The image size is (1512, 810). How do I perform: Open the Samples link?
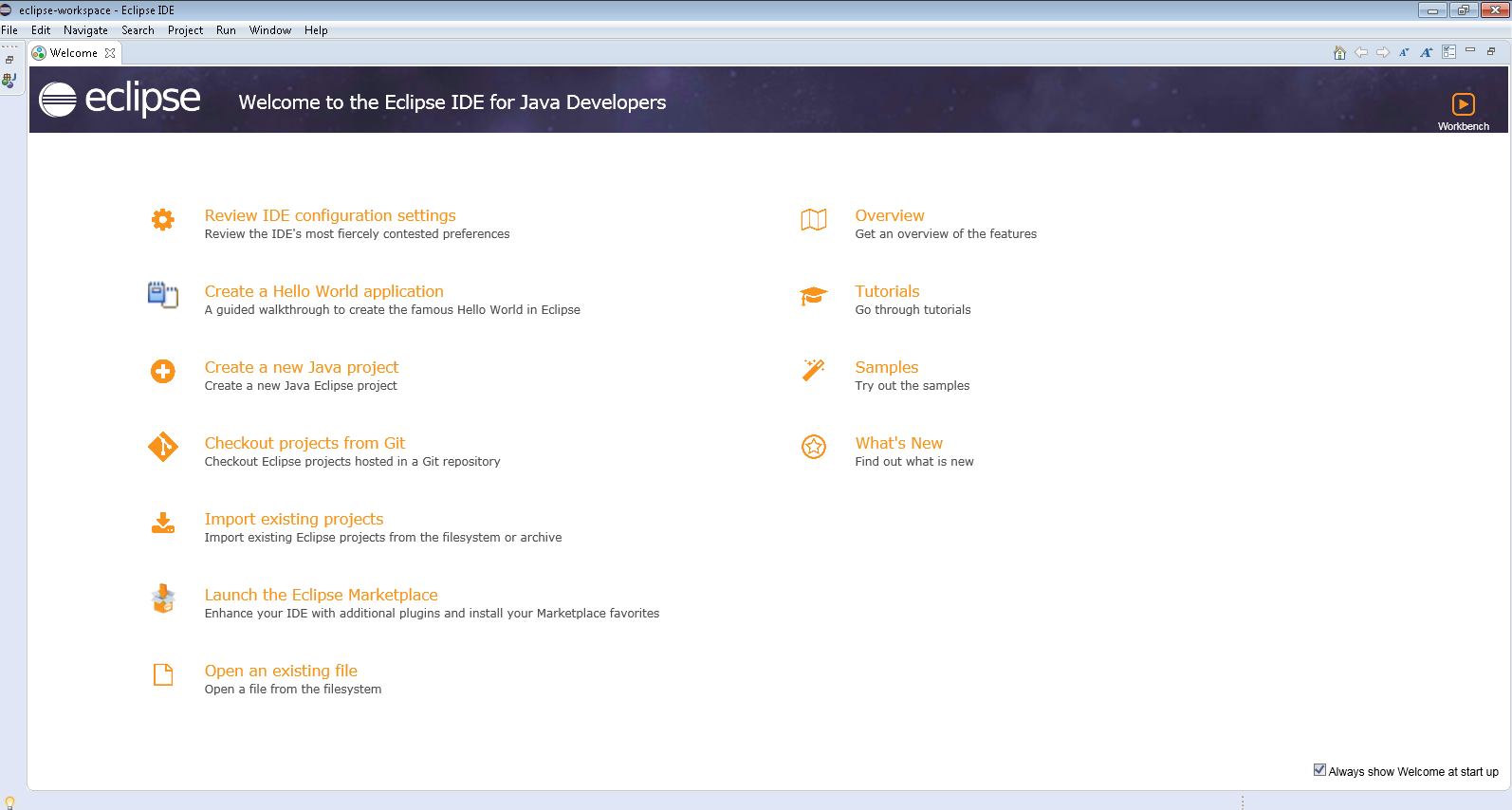(887, 367)
